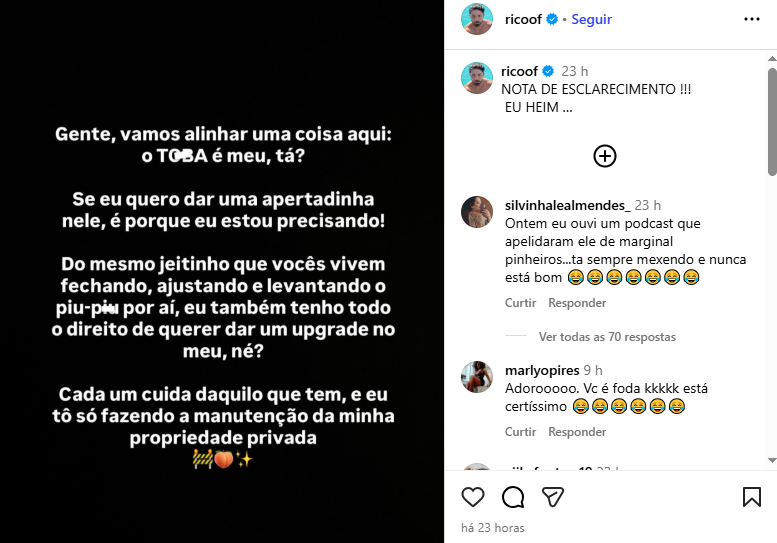Open the ricoof profile picture in the header

pyautogui.click(x=477, y=19)
